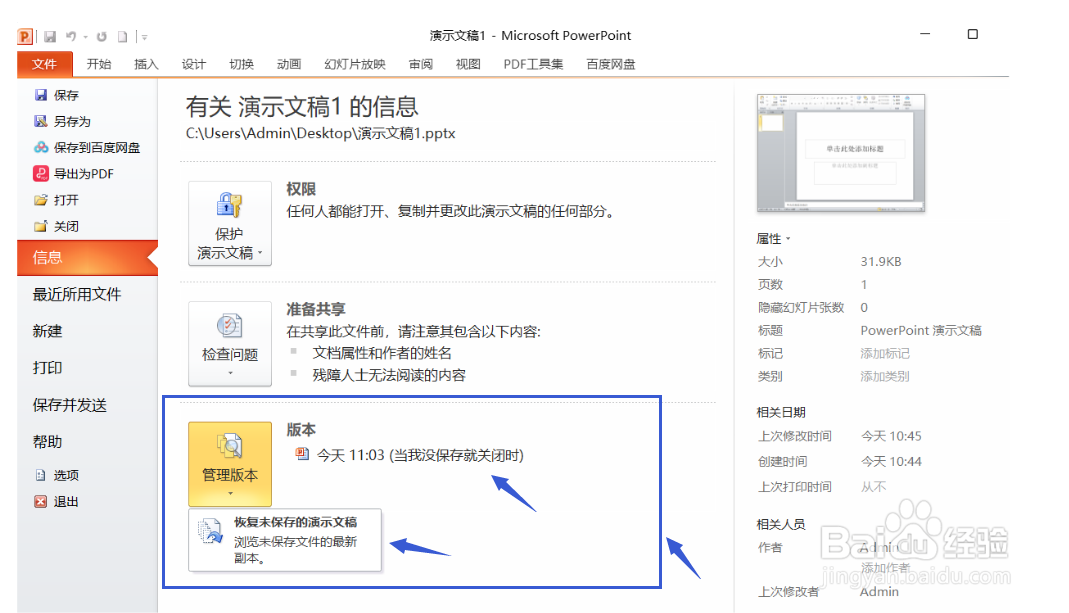Switch to the 视图 ribbon tab
Viewport: 1069px width, 613px height.
pos(468,64)
